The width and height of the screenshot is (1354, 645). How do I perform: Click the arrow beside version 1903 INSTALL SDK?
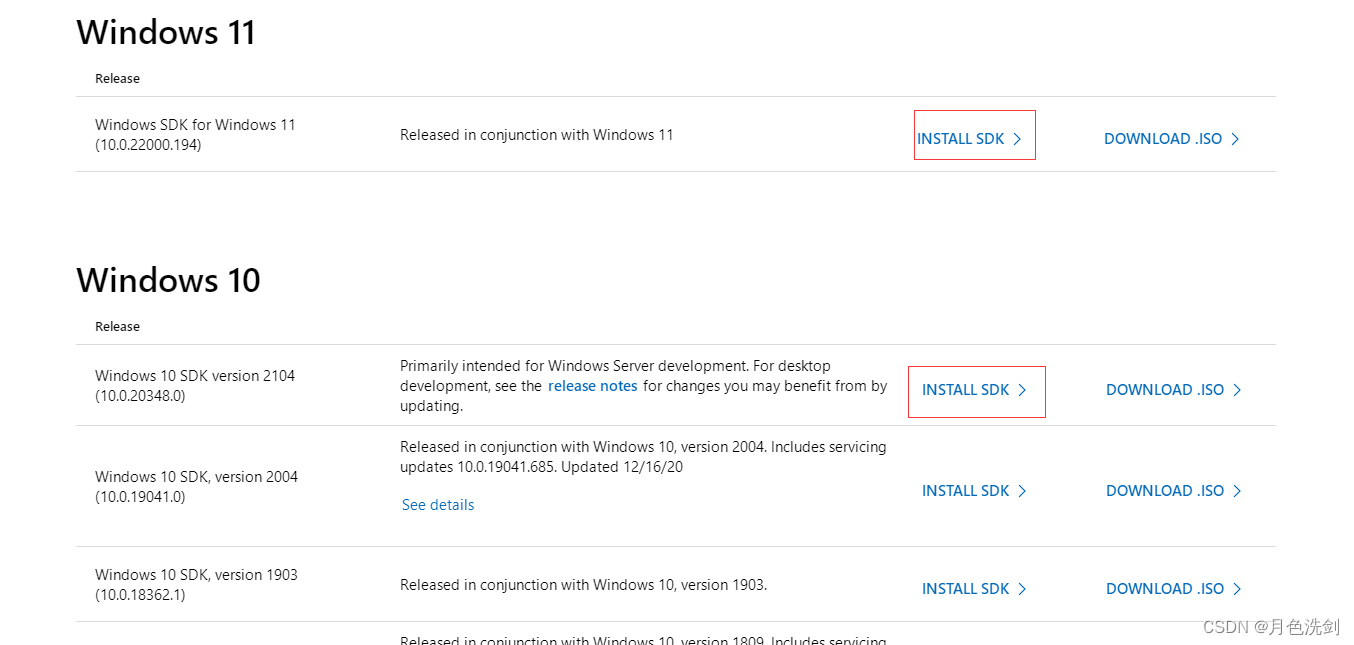tap(1023, 589)
